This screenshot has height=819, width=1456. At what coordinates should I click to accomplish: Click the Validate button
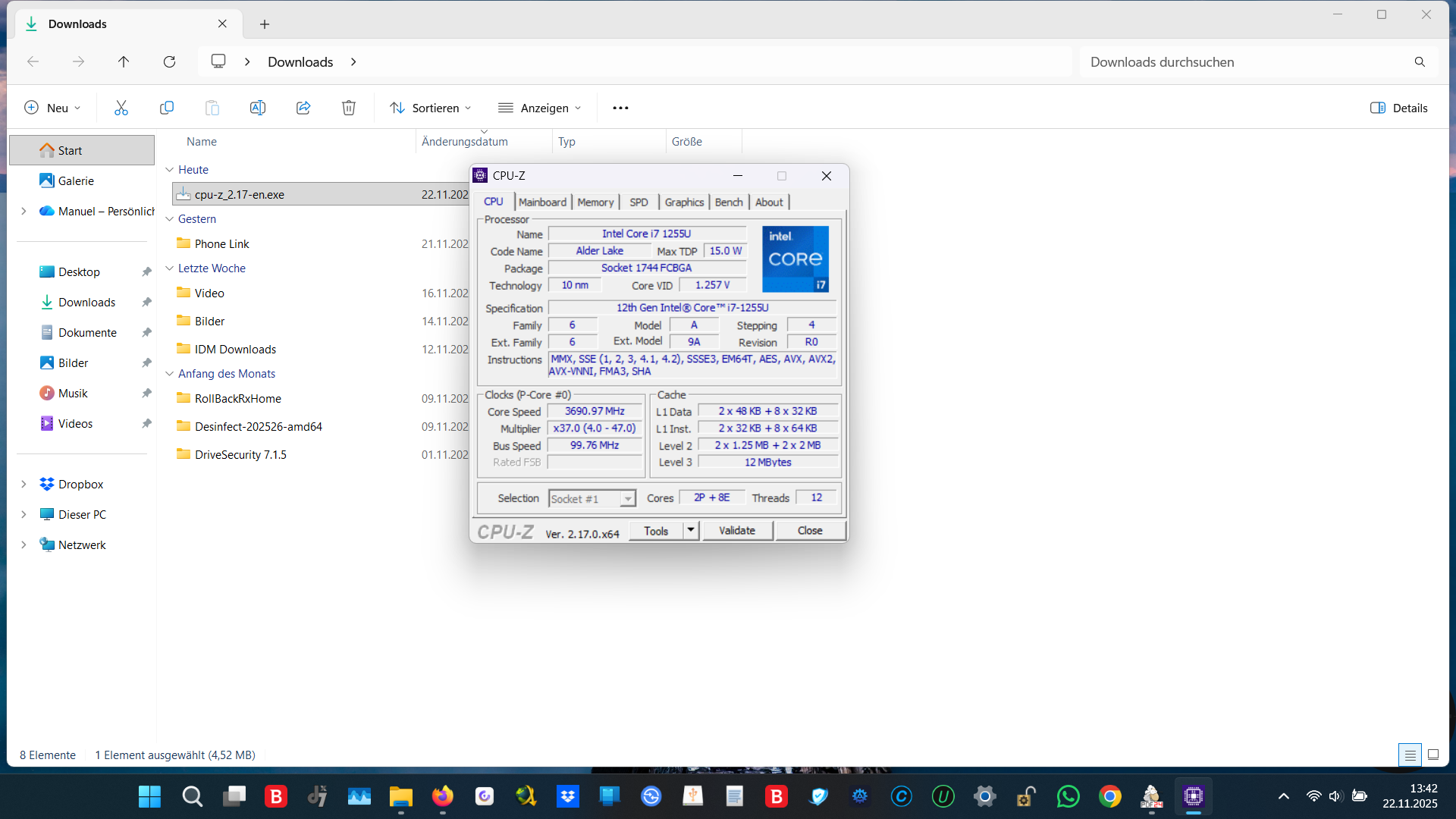point(736,530)
